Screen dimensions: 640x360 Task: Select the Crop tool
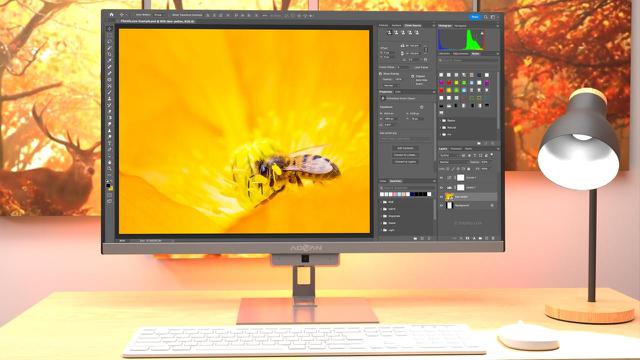tap(109, 54)
